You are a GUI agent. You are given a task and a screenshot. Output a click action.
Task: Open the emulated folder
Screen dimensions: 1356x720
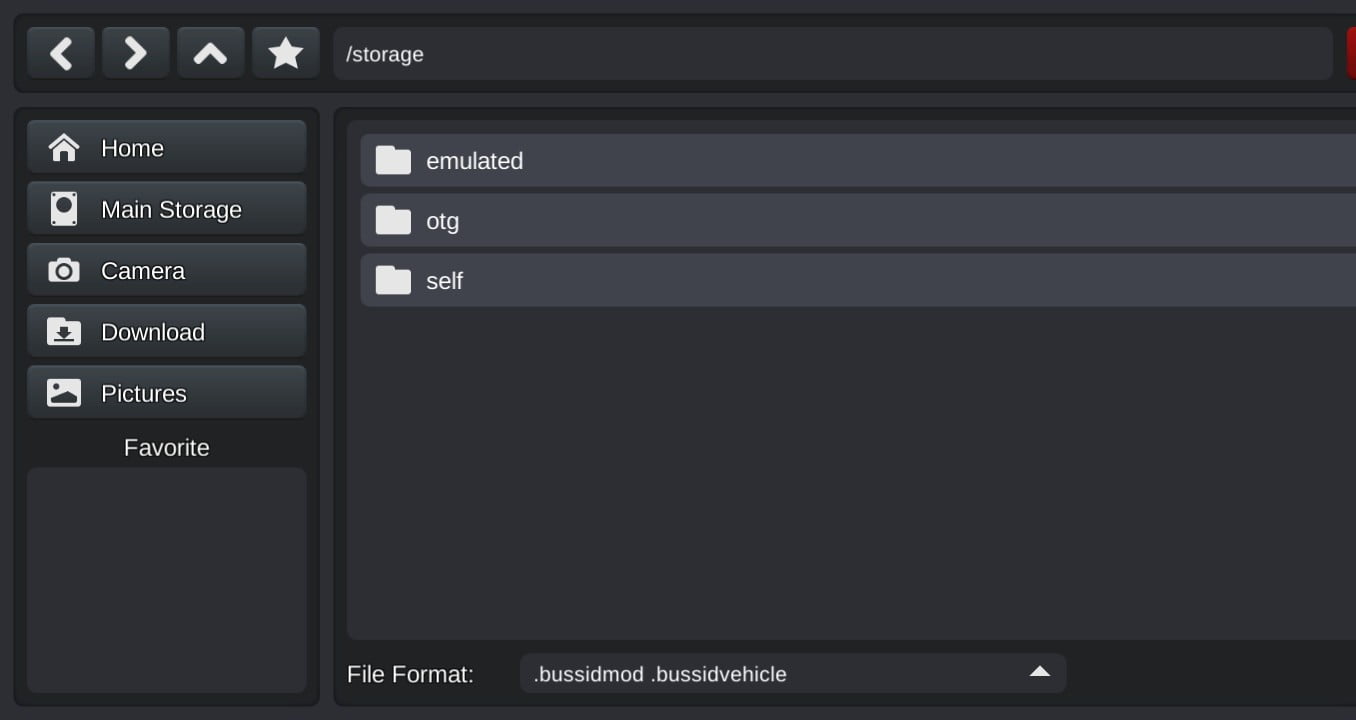coord(475,161)
